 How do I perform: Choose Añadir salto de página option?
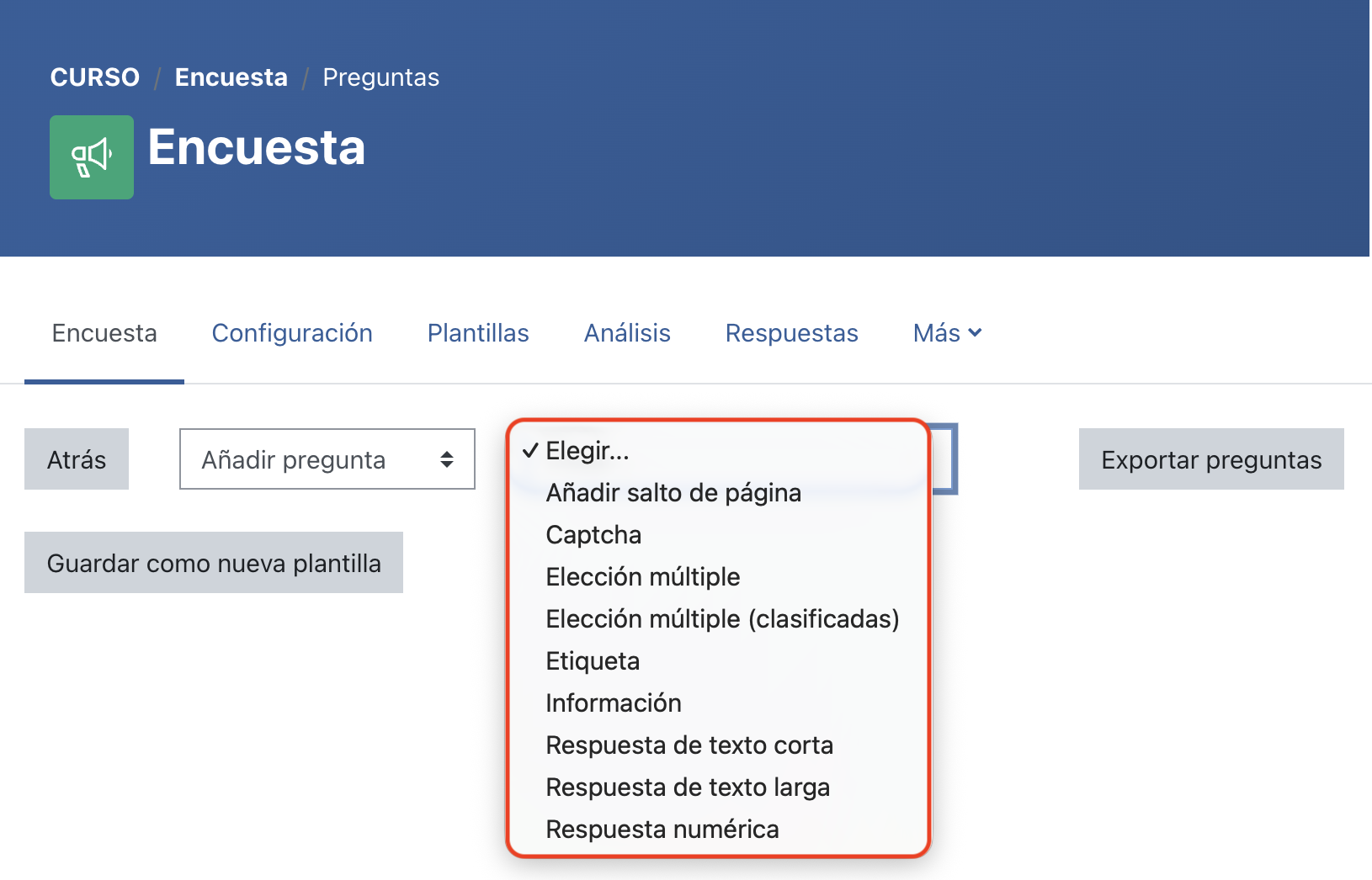(718, 493)
